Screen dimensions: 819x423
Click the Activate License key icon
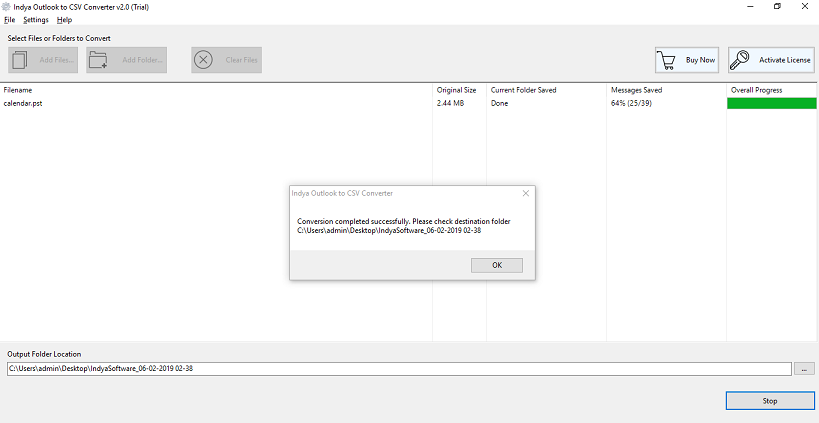click(740, 60)
